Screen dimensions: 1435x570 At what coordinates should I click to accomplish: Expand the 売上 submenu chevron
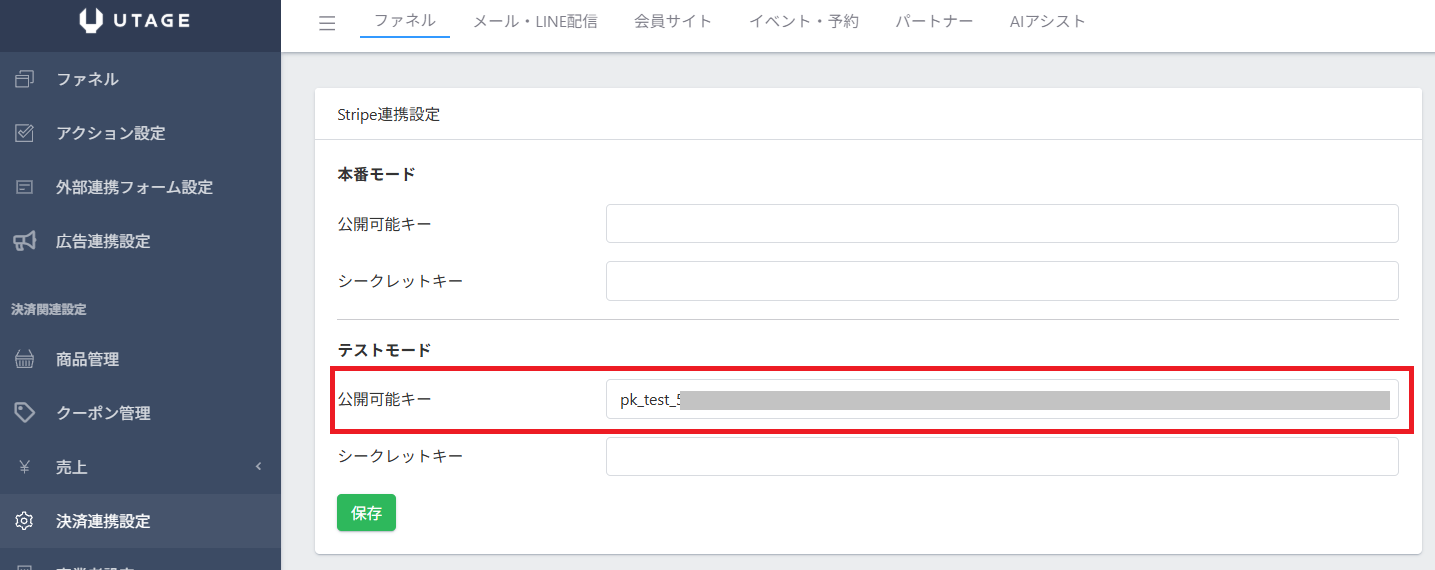click(258, 467)
